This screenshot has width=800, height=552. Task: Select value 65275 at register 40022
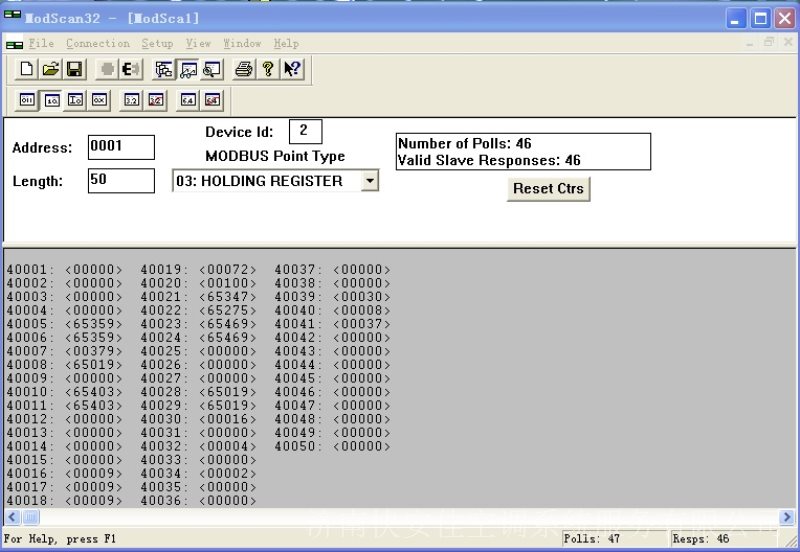228,310
